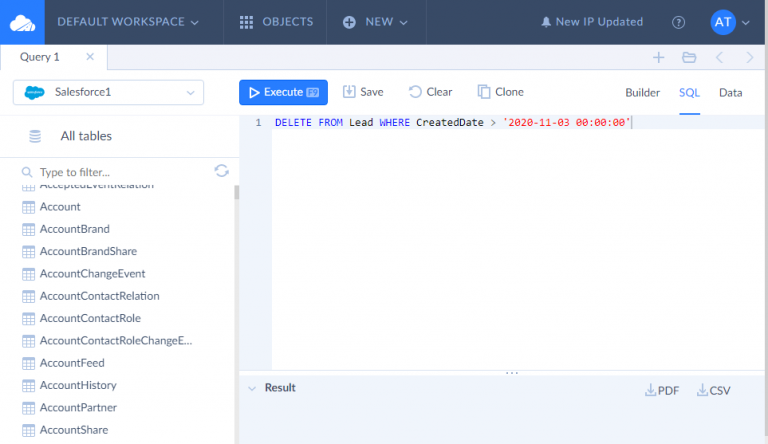Switch to the Builder view
The height and width of the screenshot is (444, 768).
pos(642,92)
